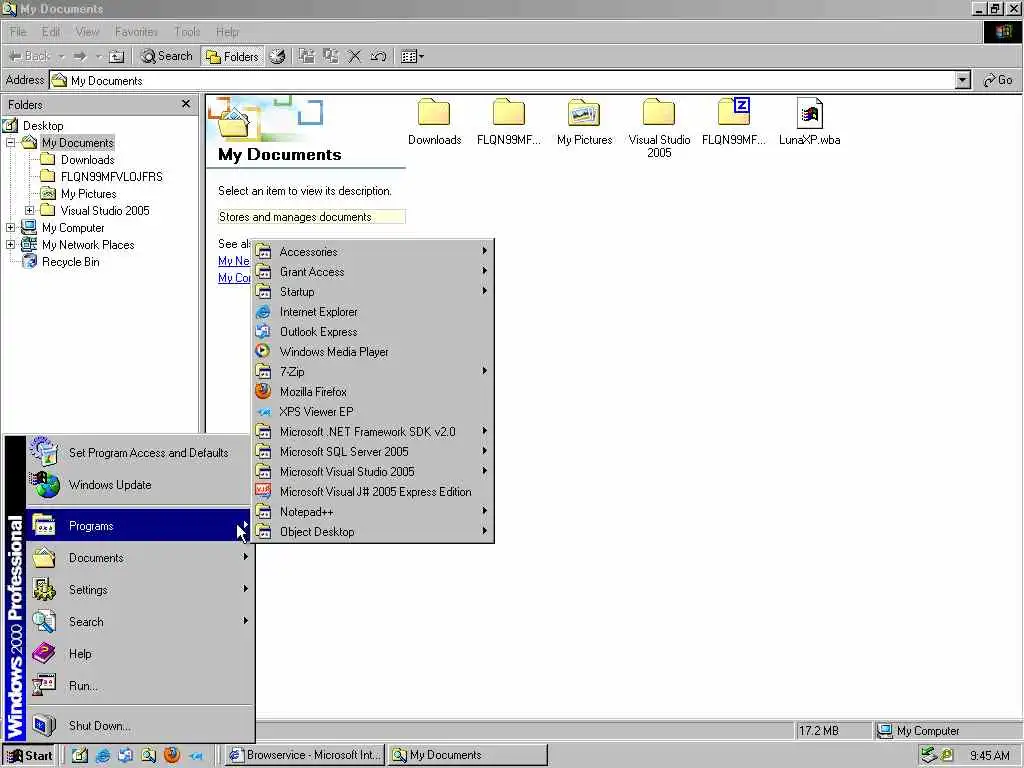Image resolution: width=1024 pixels, height=768 pixels.
Task: Expand the Object Desktop submenu arrow
Action: point(485,531)
